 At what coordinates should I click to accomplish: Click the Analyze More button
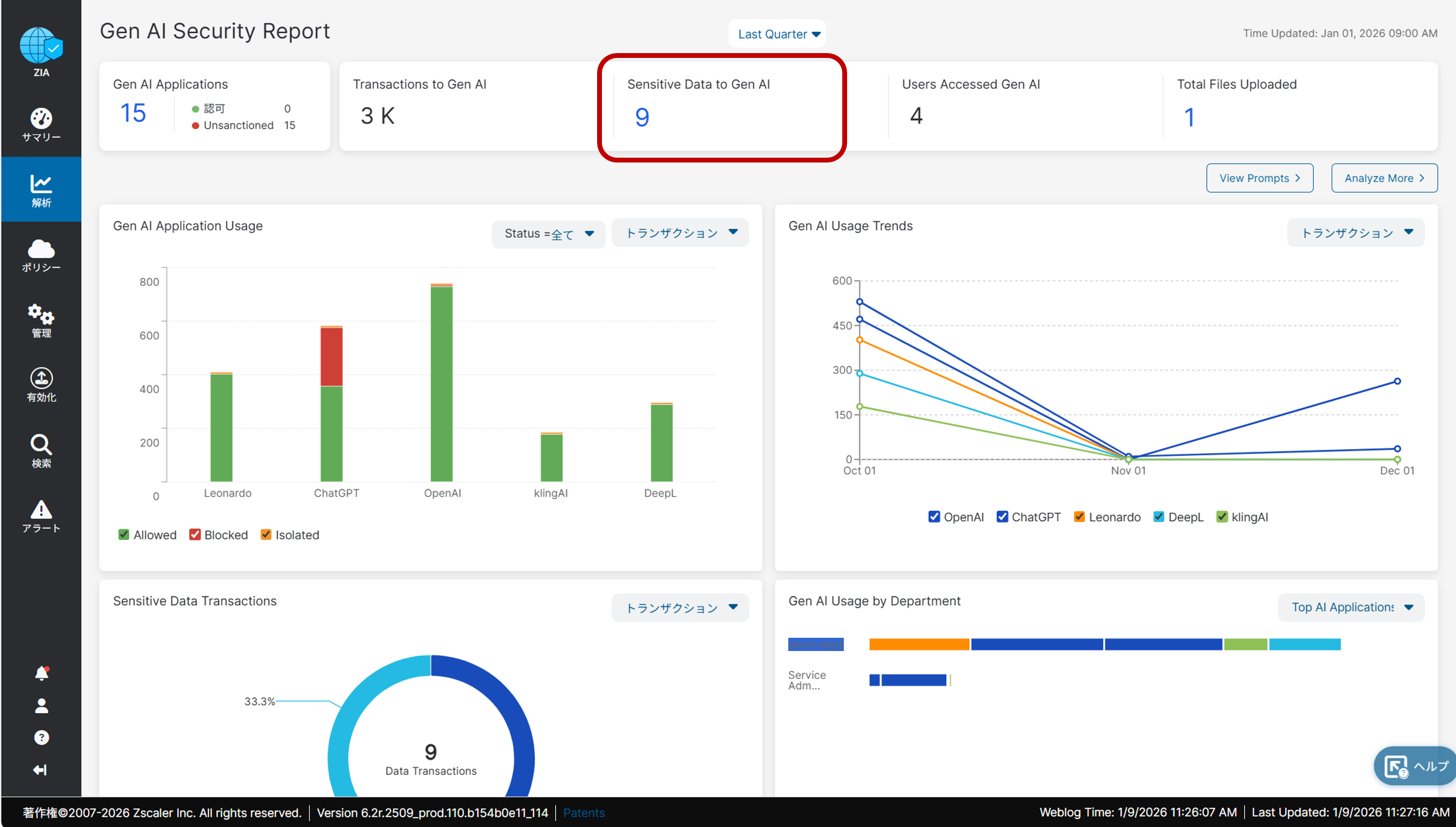tap(1384, 179)
